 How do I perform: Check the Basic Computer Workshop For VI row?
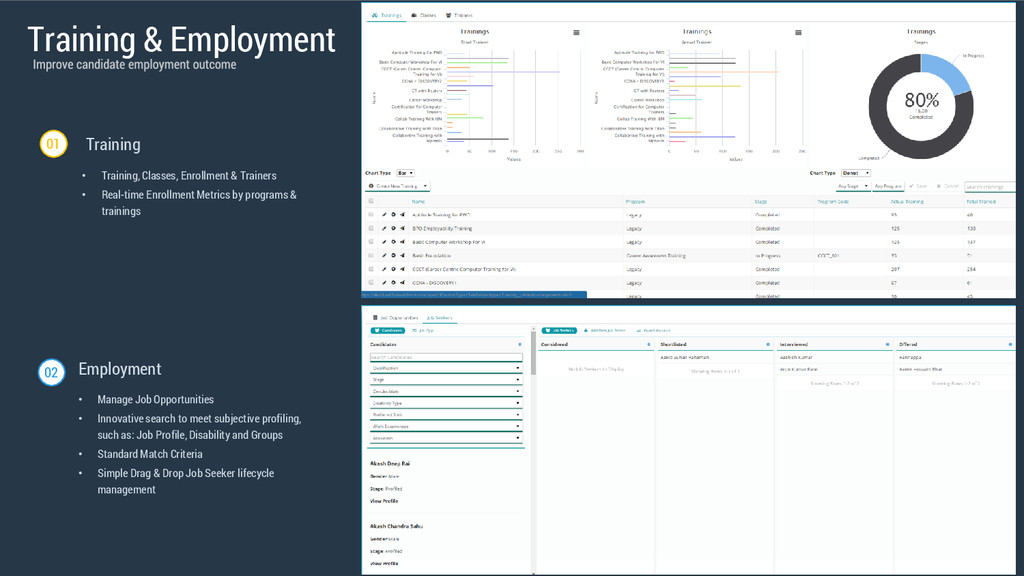pyautogui.click(x=371, y=242)
